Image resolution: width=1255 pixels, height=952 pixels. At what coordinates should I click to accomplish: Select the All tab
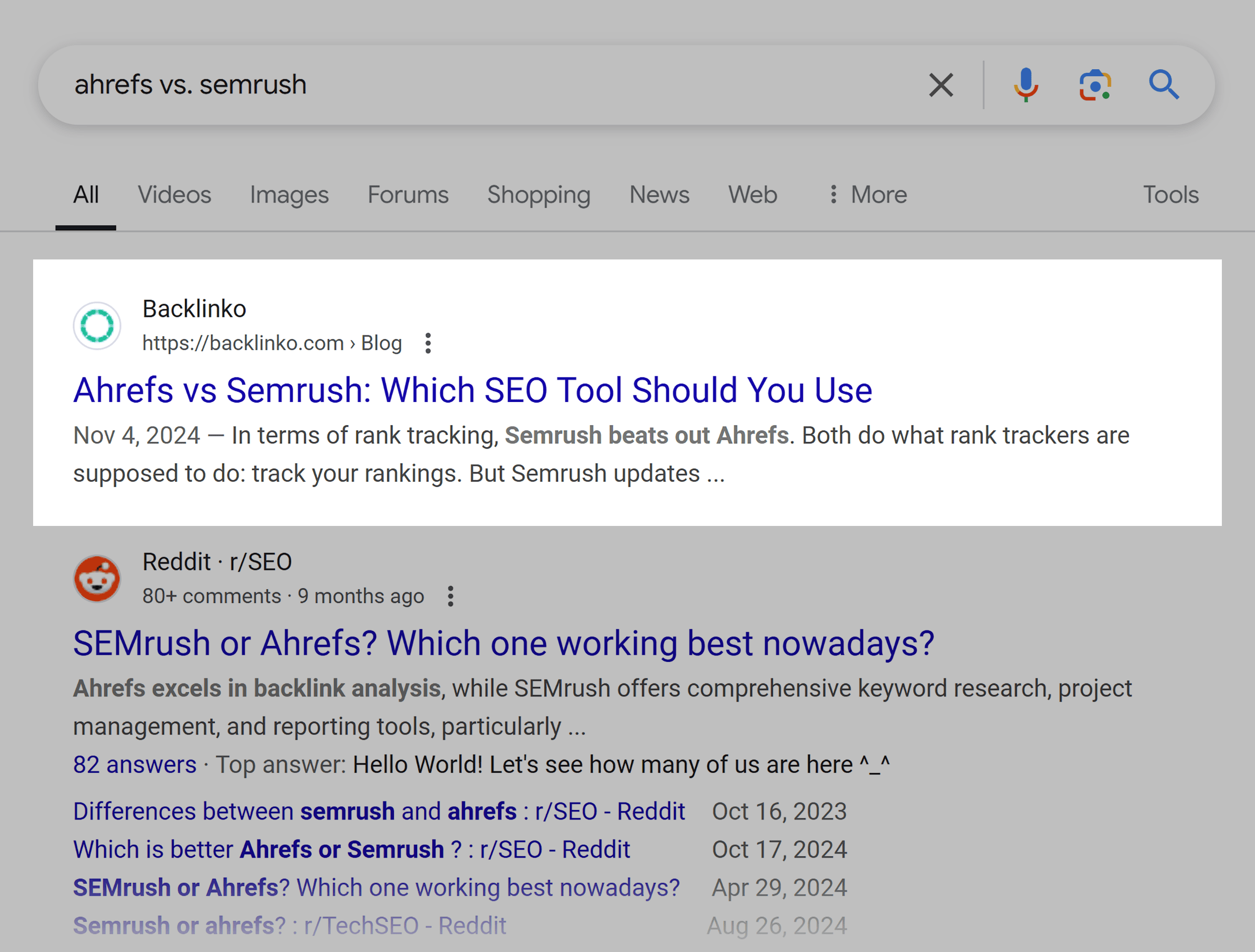pos(86,195)
